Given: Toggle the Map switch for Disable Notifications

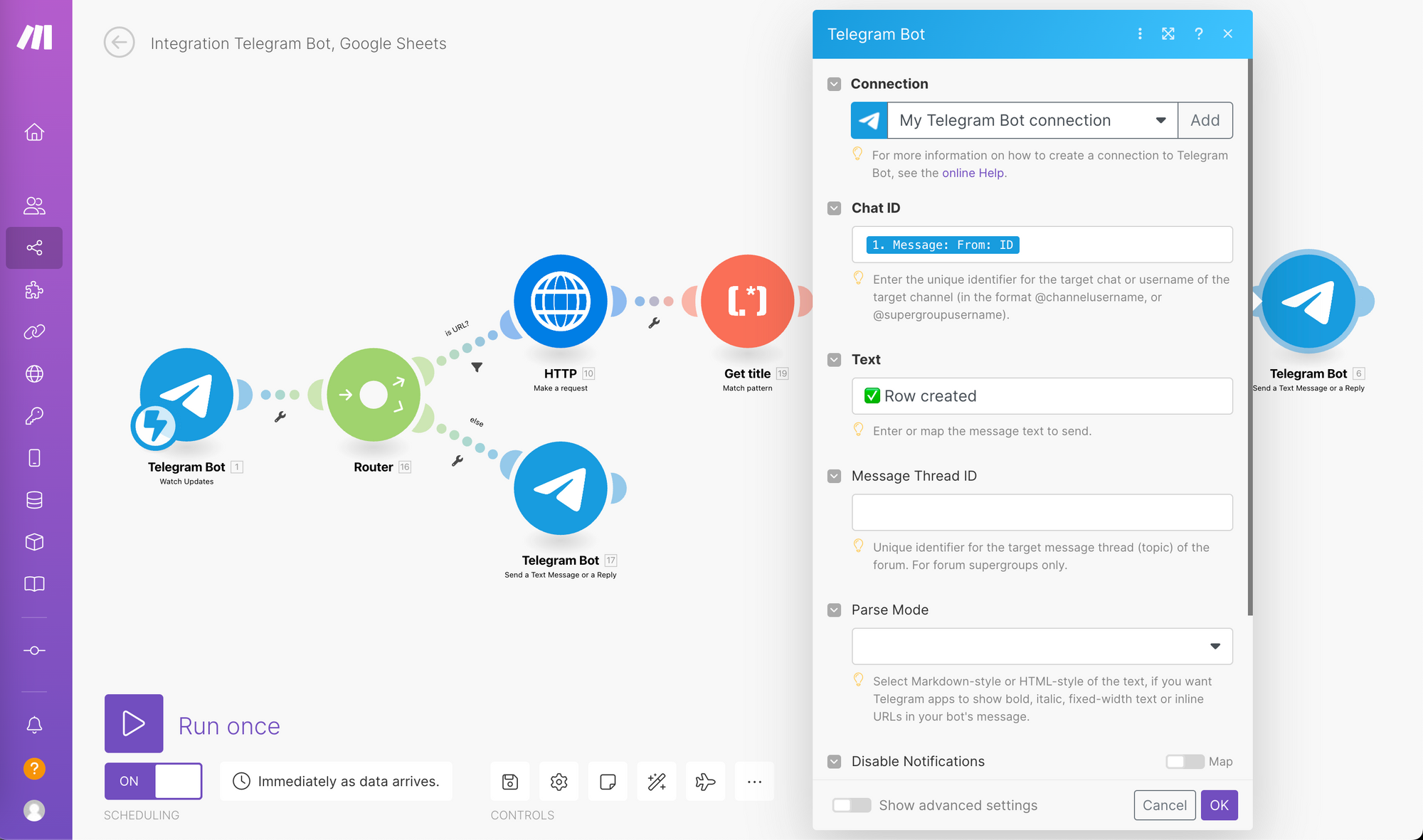Looking at the screenshot, I should click(1185, 762).
